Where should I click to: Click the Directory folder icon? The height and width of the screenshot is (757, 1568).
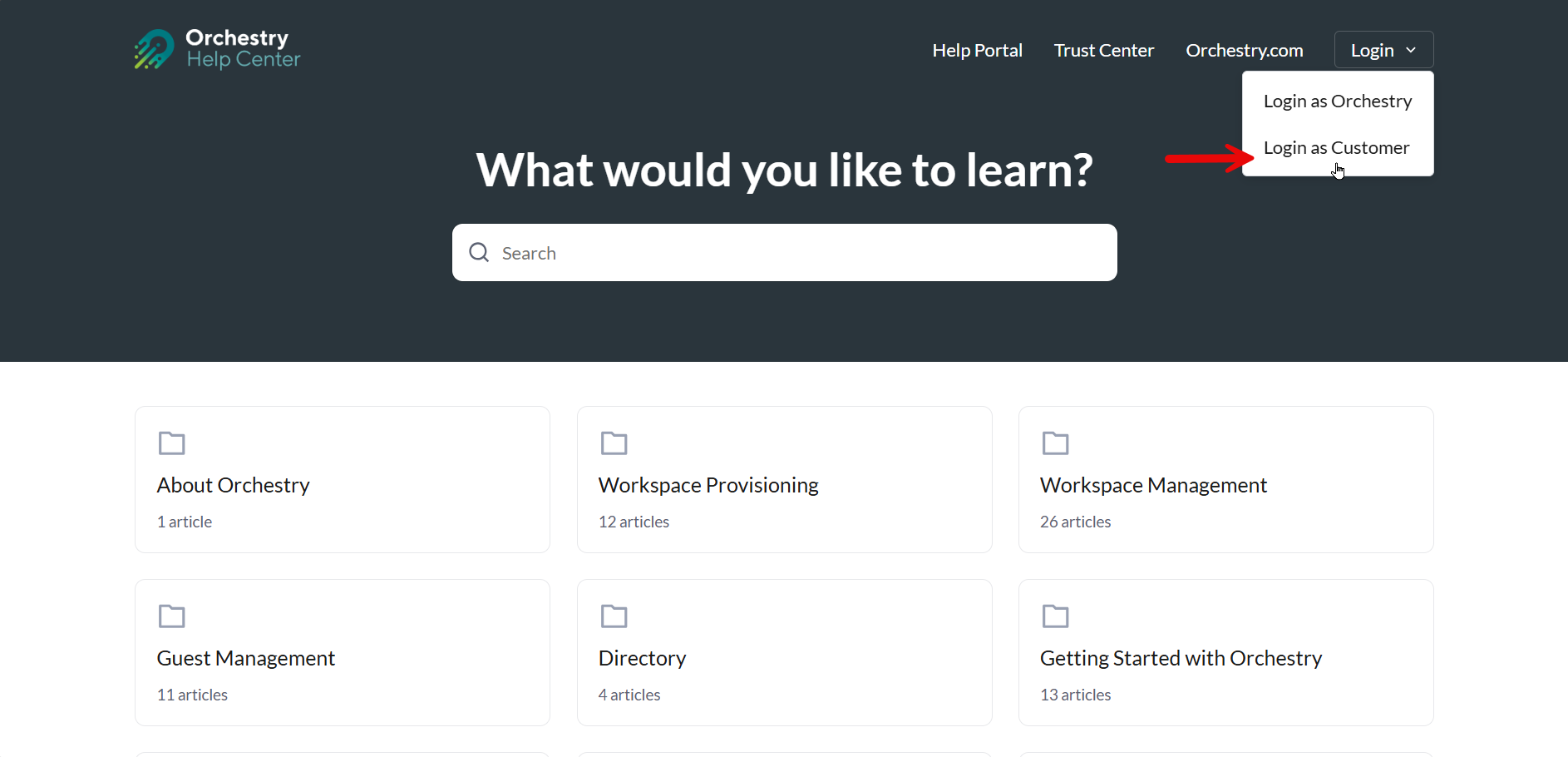click(614, 616)
